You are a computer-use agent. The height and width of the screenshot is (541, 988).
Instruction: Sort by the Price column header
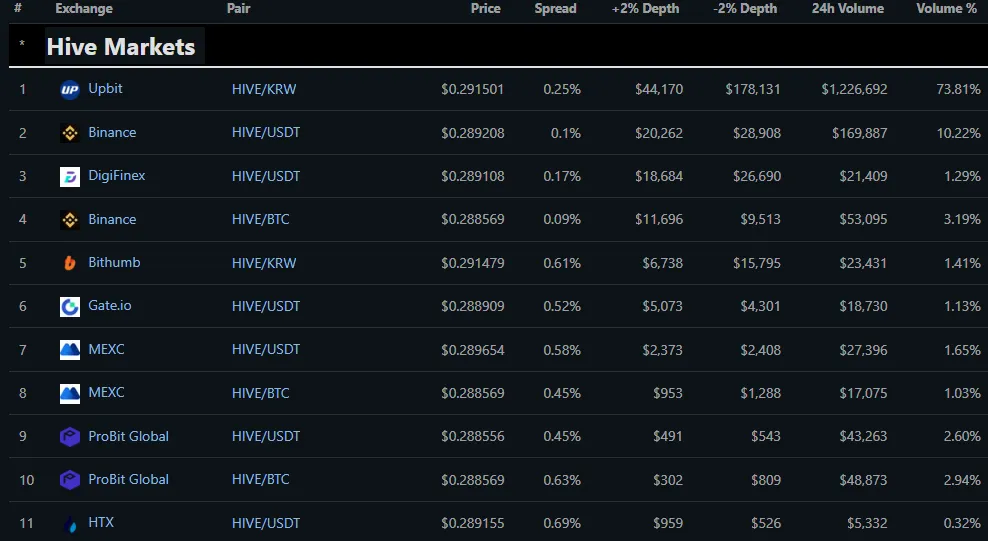tap(486, 9)
